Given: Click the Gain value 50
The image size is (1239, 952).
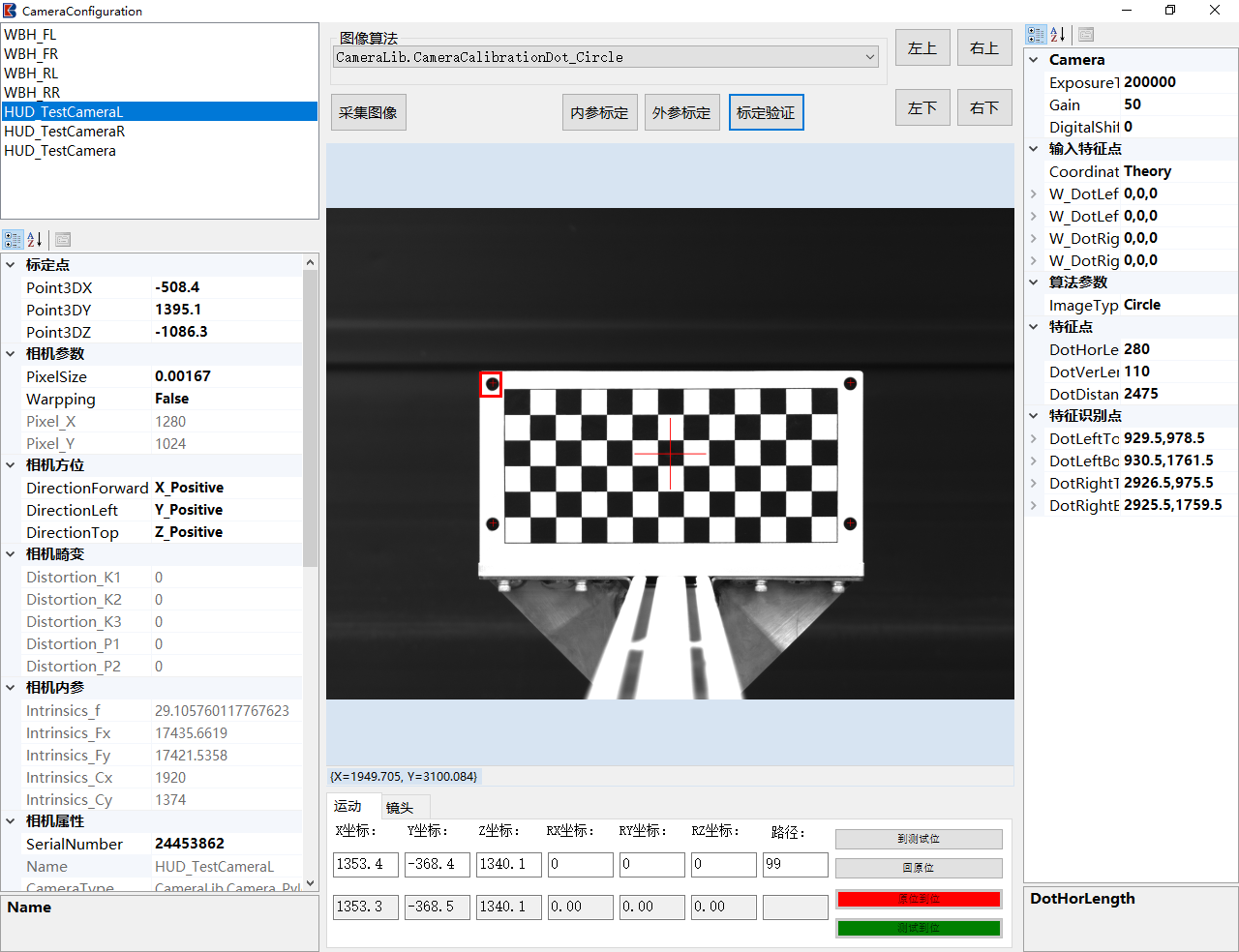Looking at the screenshot, I should coord(1179,104).
